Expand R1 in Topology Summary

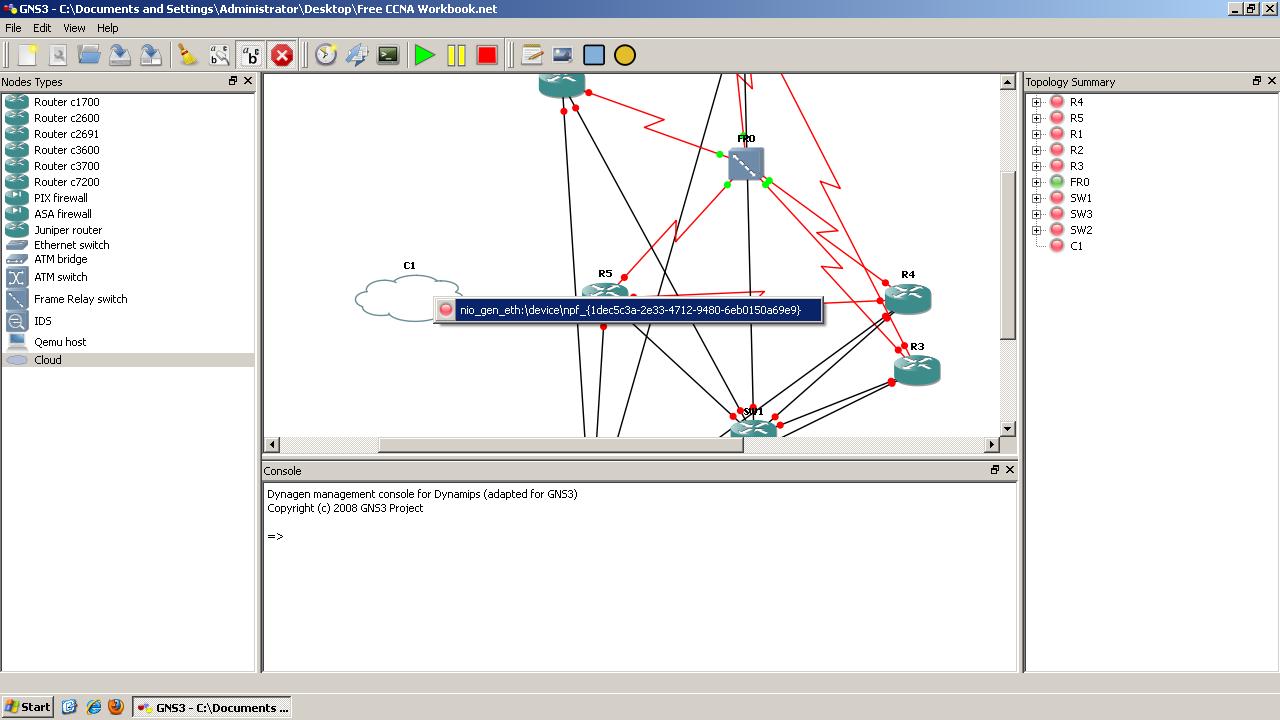pos(1037,134)
